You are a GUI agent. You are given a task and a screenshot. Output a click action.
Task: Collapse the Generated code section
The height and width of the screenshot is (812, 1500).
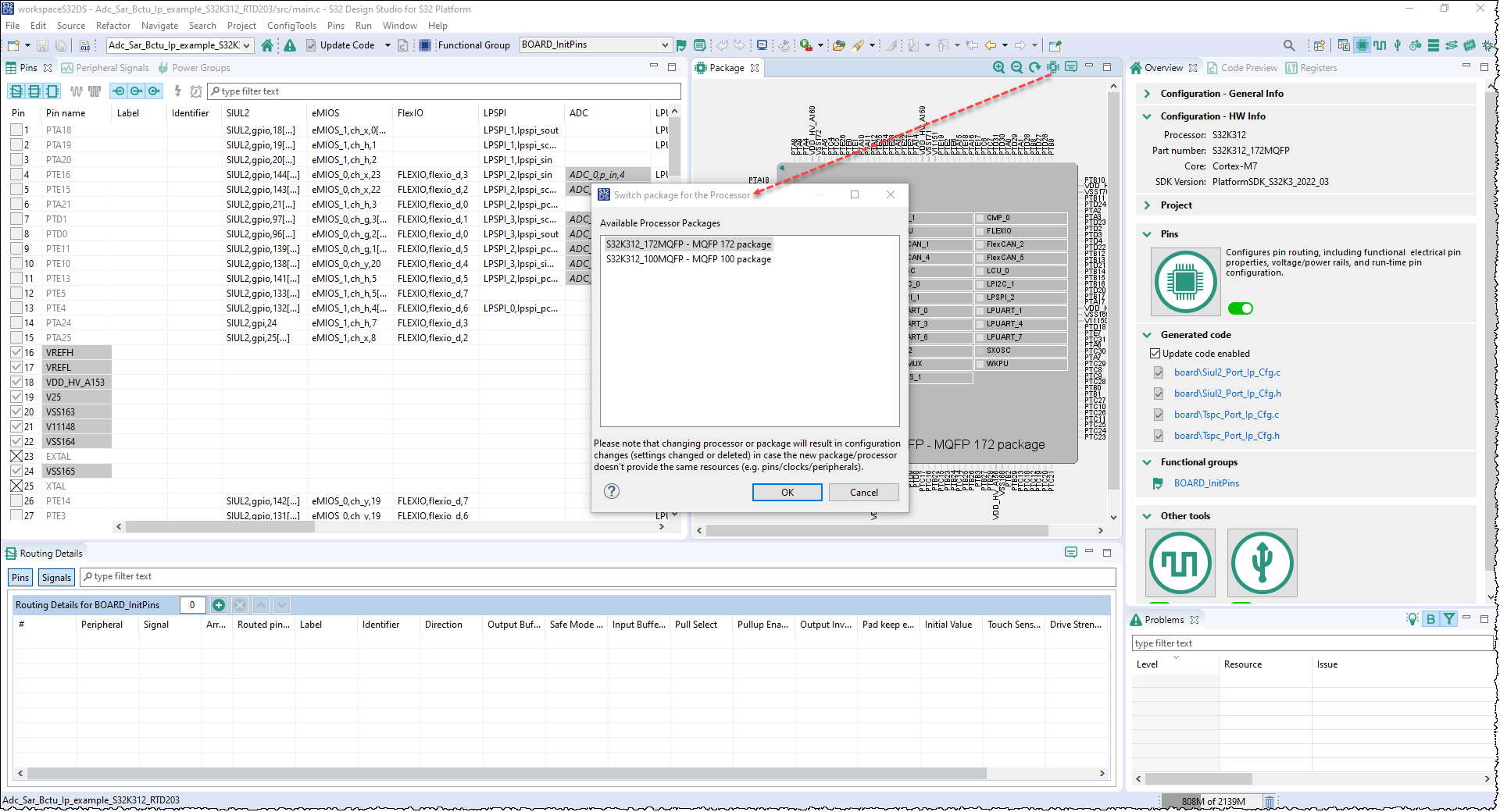coord(1146,334)
